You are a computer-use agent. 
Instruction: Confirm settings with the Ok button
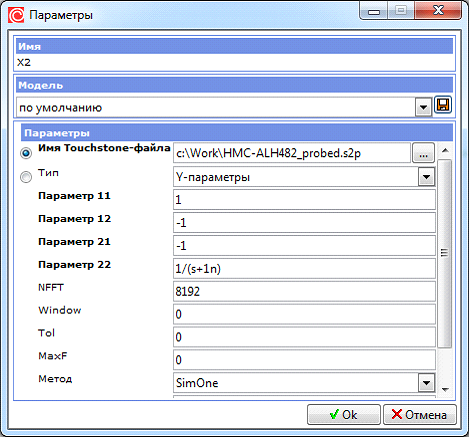pyautogui.click(x=344, y=415)
